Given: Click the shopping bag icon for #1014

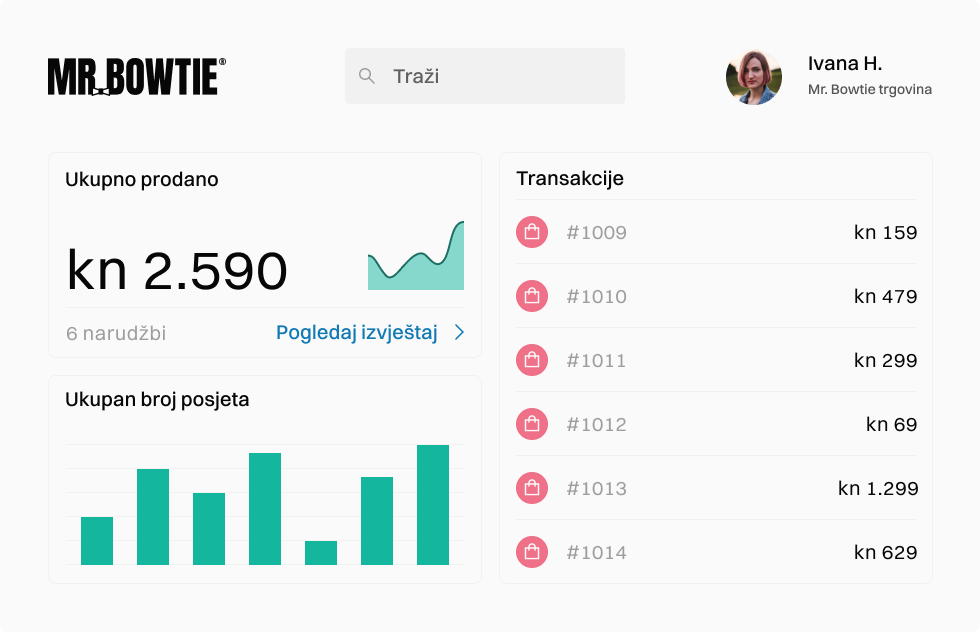Looking at the screenshot, I should coord(532,553).
